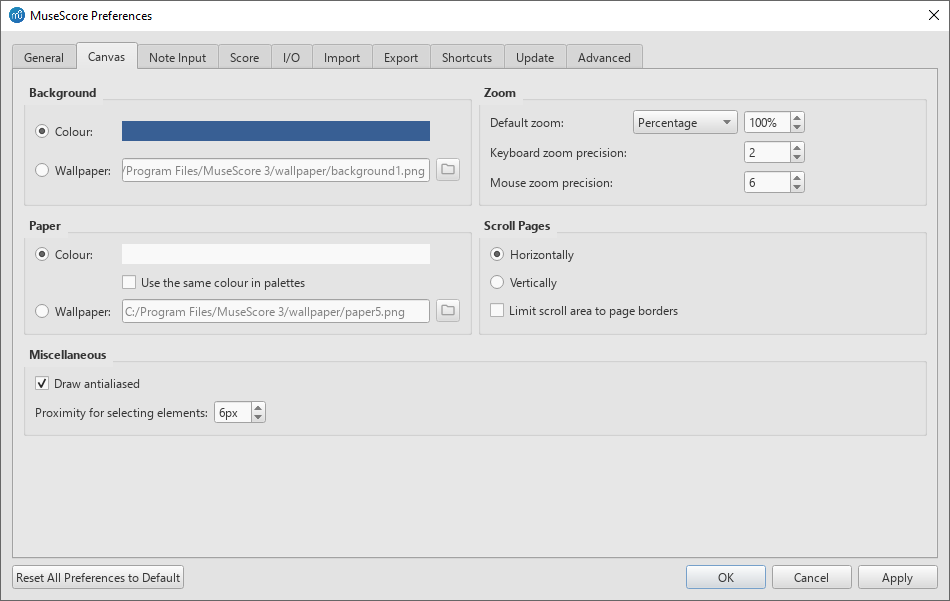The image size is (950, 601).
Task: Raise the Proximity for selecting elements value
Action: (x=256, y=407)
